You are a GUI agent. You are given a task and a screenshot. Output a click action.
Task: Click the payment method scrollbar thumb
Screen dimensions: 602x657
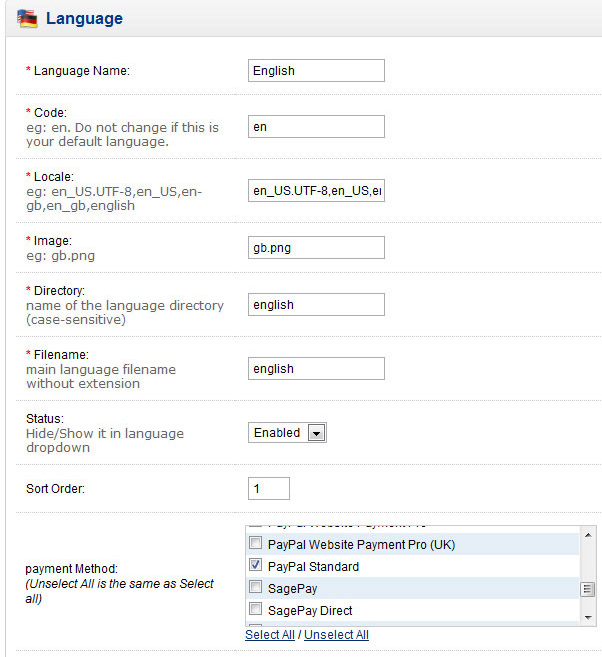[x=588, y=590]
